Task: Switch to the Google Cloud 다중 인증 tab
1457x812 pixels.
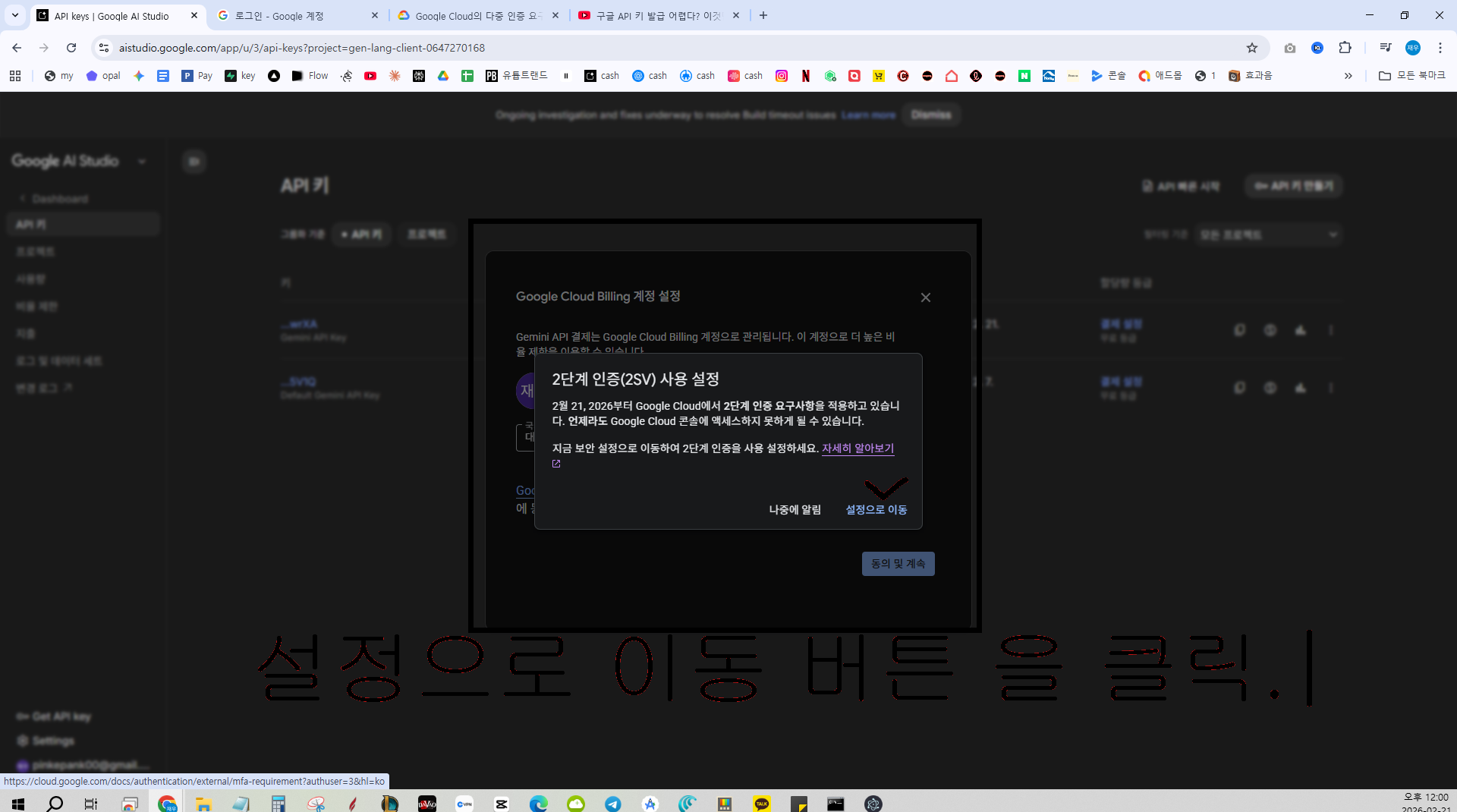Action: click(x=479, y=15)
